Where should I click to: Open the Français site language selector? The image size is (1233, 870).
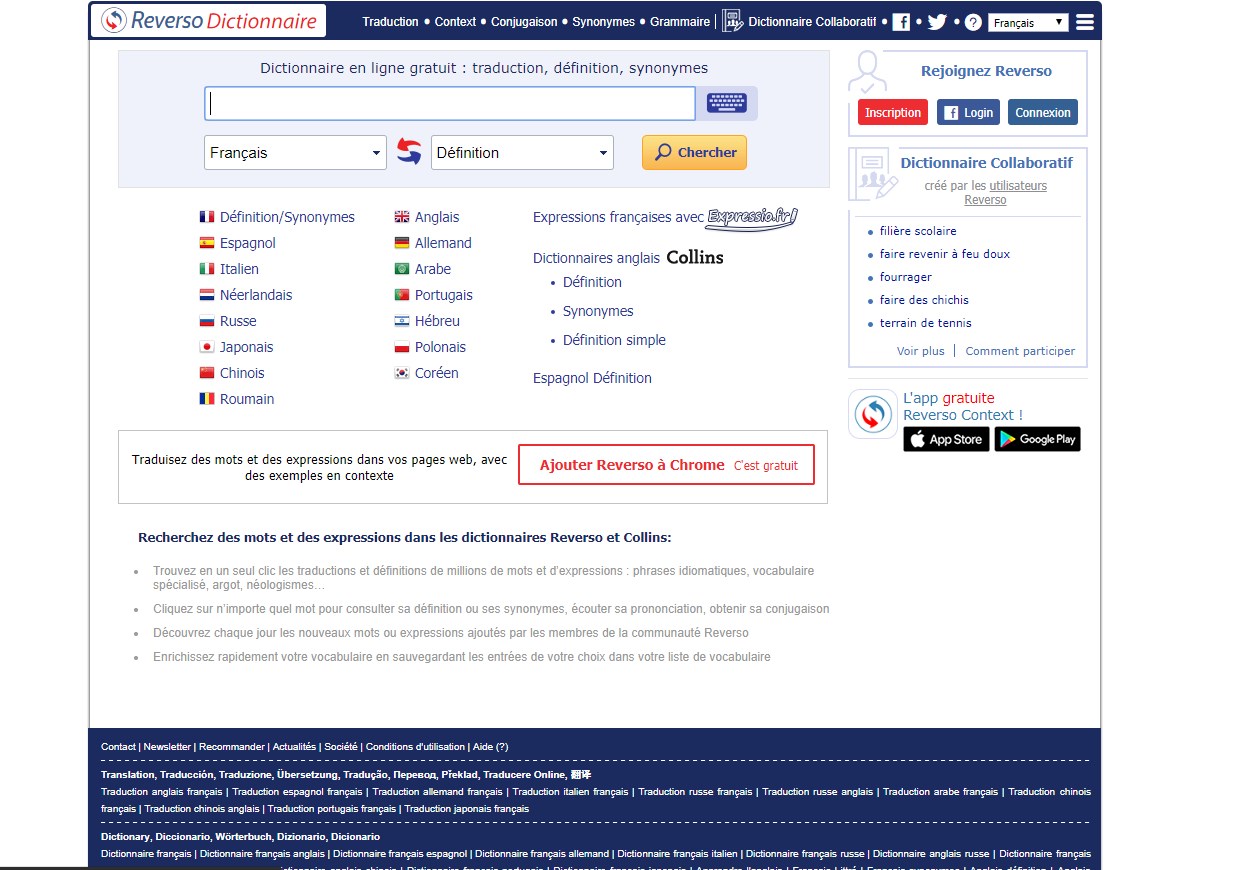point(1028,21)
